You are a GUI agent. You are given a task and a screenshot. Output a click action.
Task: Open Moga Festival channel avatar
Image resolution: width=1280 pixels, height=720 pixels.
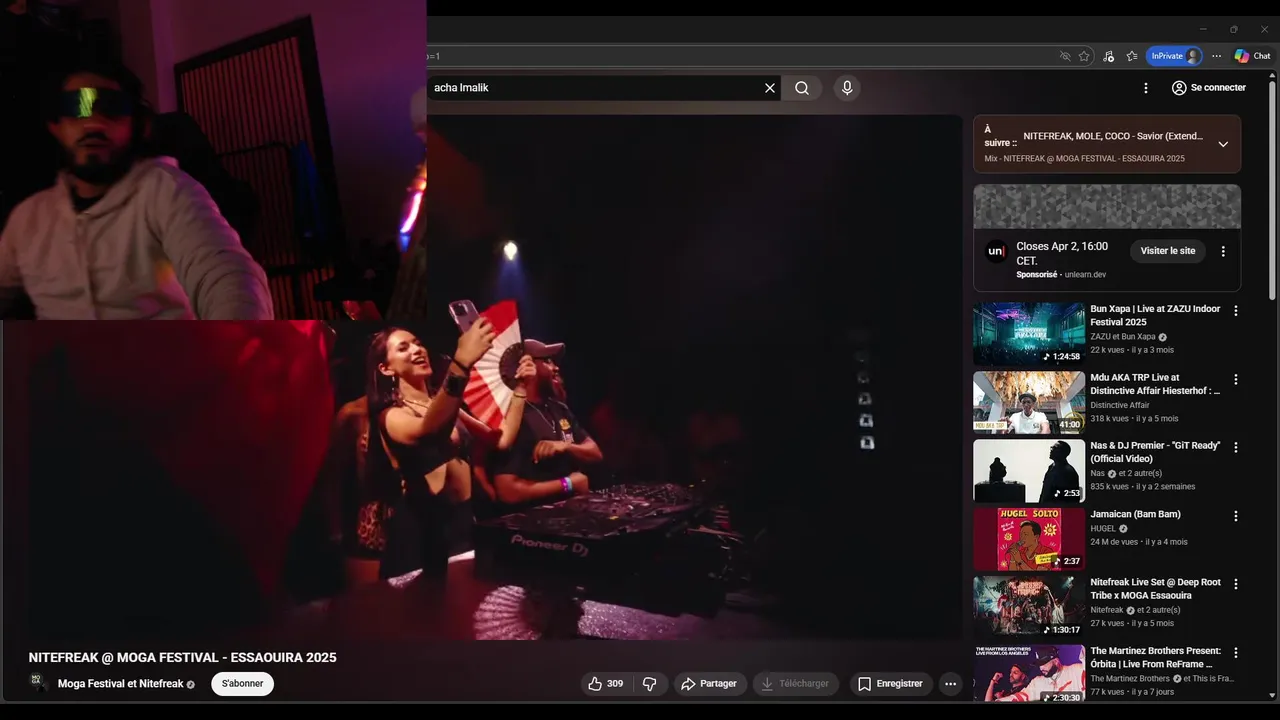[37, 683]
